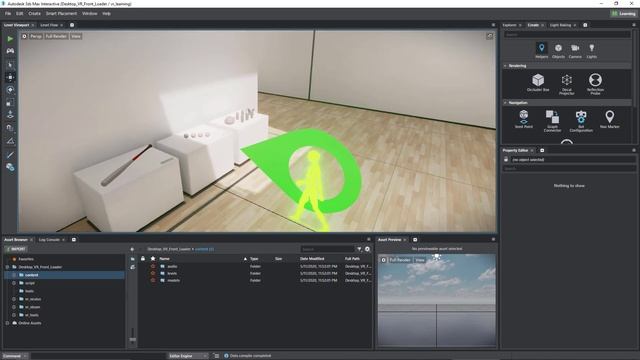Click the gamepad icon below Play
This screenshot has width=640, height=360.
coord(10,51)
